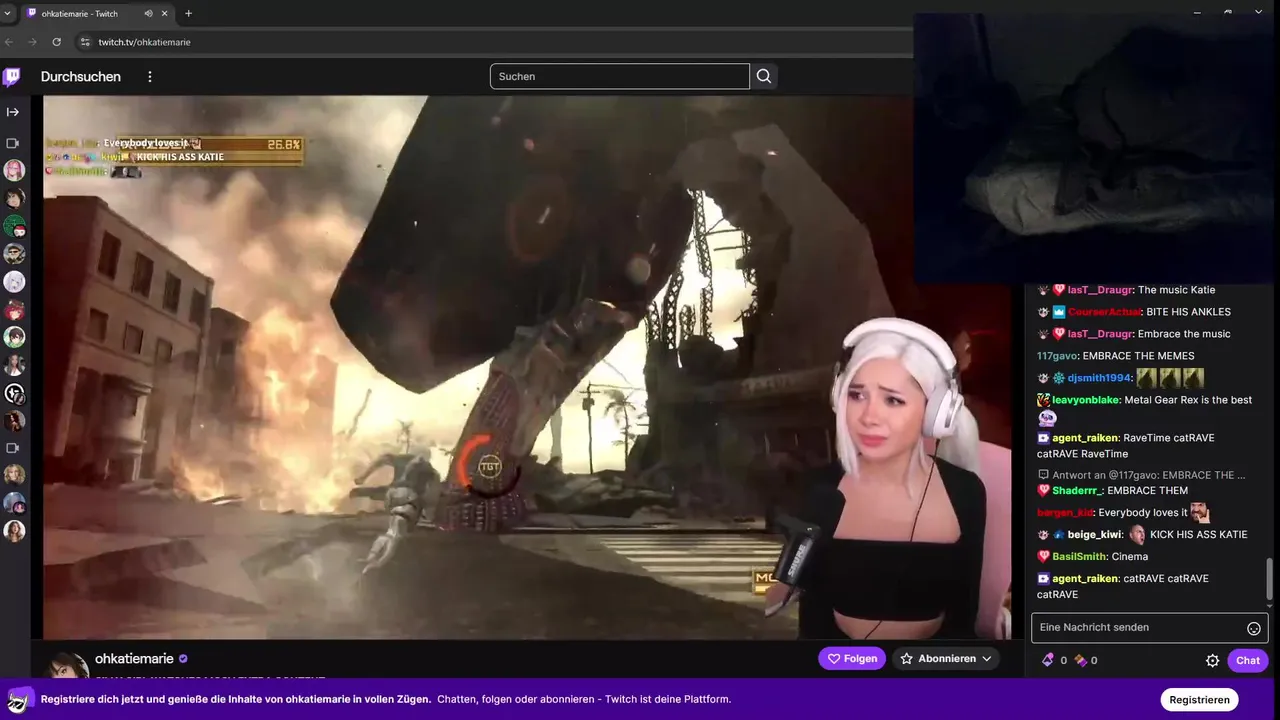
Task: Open user bergen_kid in chat
Action: point(1066,512)
